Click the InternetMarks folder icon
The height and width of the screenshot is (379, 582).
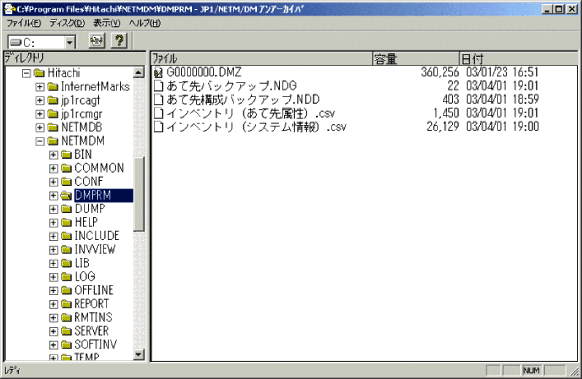pyautogui.click(x=53, y=87)
